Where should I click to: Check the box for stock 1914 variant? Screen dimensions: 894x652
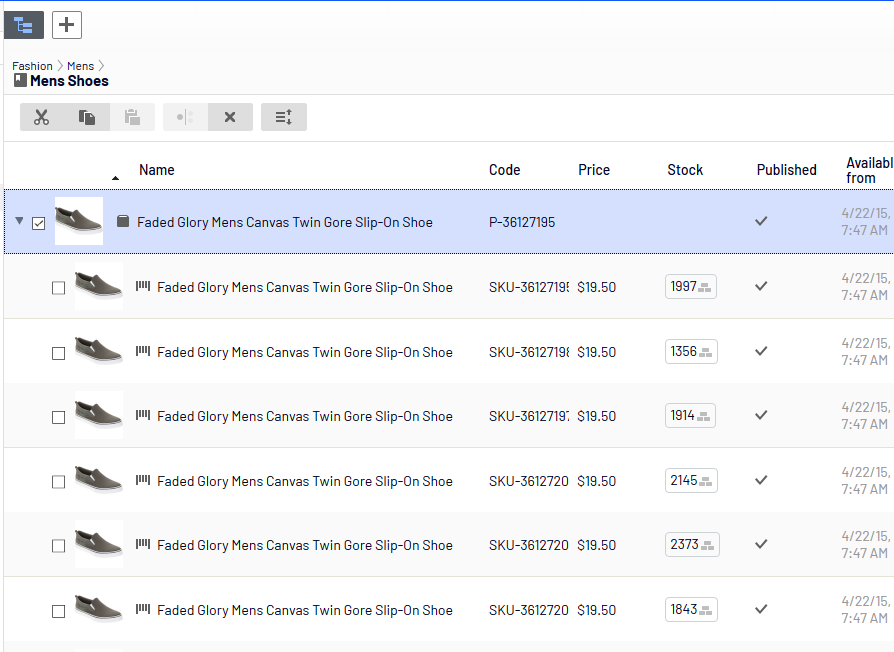(59, 418)
